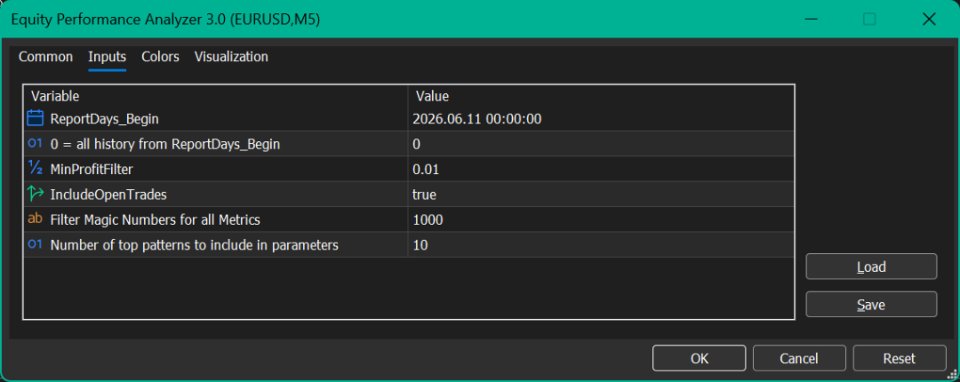Select '0 = all history from ReportDays_Begin' label
Screen dimensions: 960x382
coord(165,144)
